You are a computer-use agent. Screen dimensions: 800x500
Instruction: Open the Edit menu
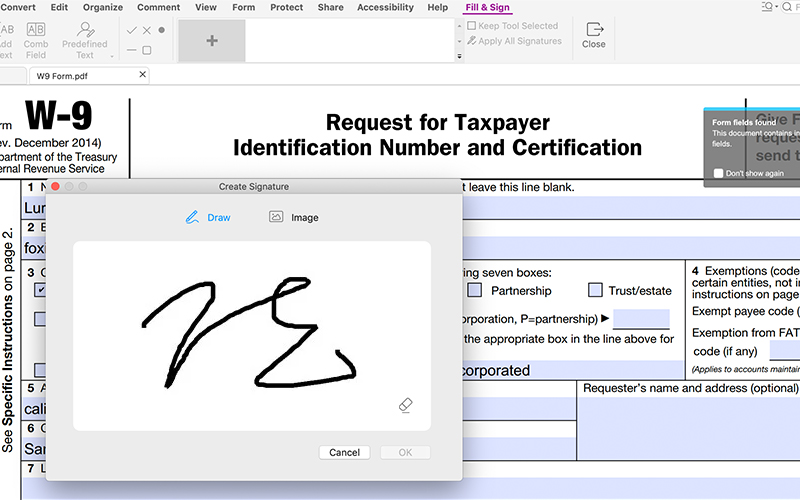[59, 7]
